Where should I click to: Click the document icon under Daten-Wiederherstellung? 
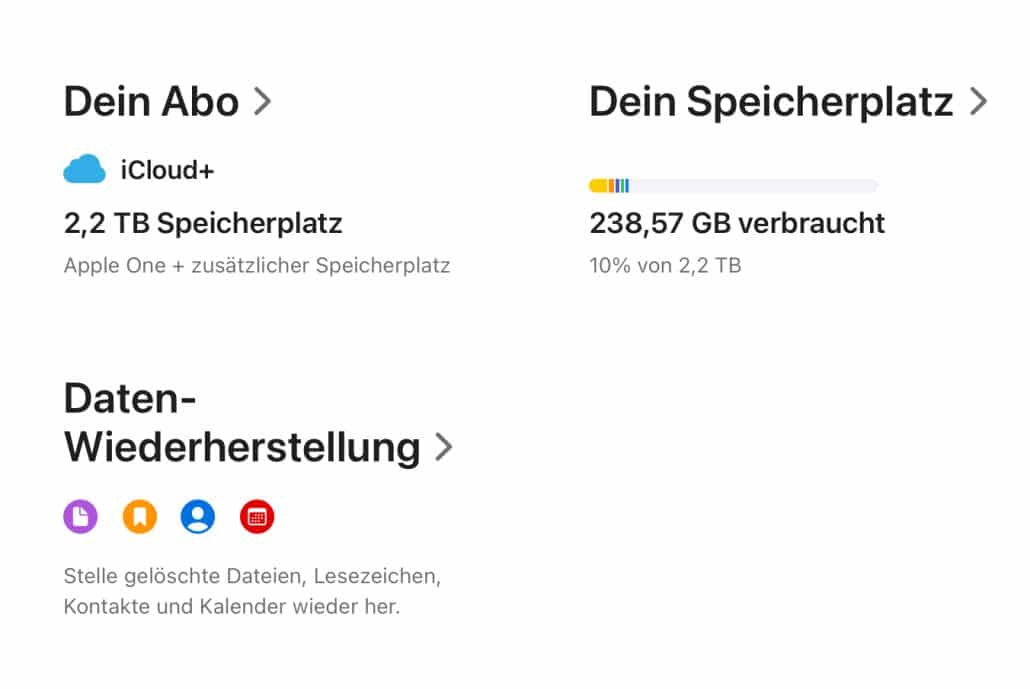click(x=80, y=516)
